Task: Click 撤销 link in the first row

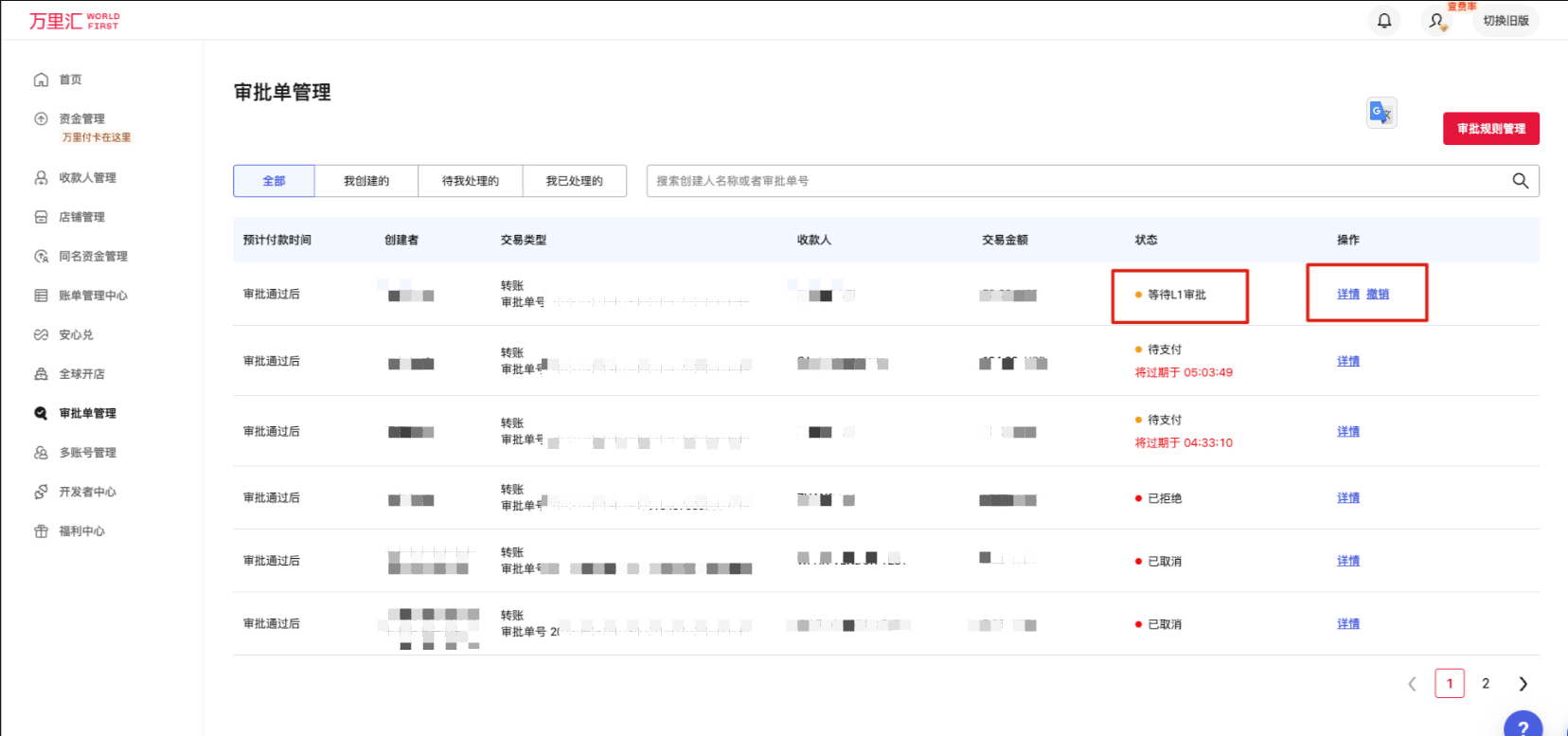Action: click(1378, 295)
